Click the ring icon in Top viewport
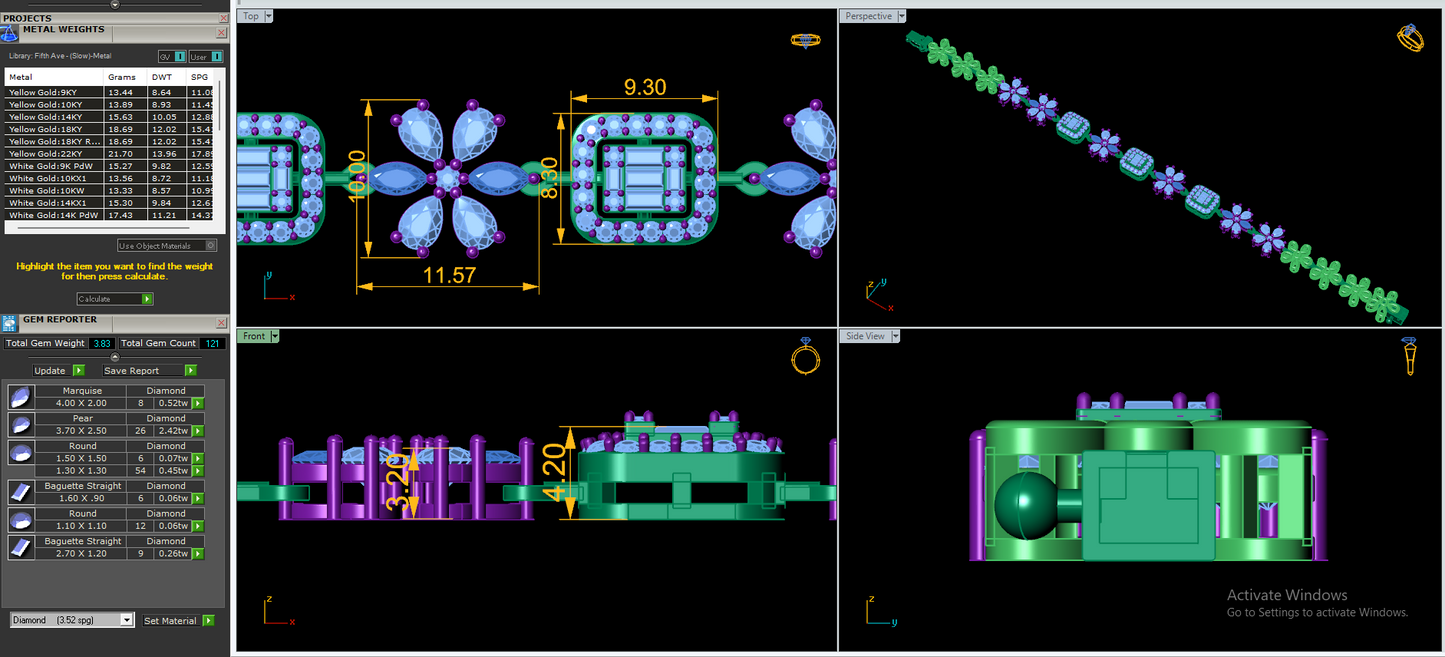 (805, 41)
